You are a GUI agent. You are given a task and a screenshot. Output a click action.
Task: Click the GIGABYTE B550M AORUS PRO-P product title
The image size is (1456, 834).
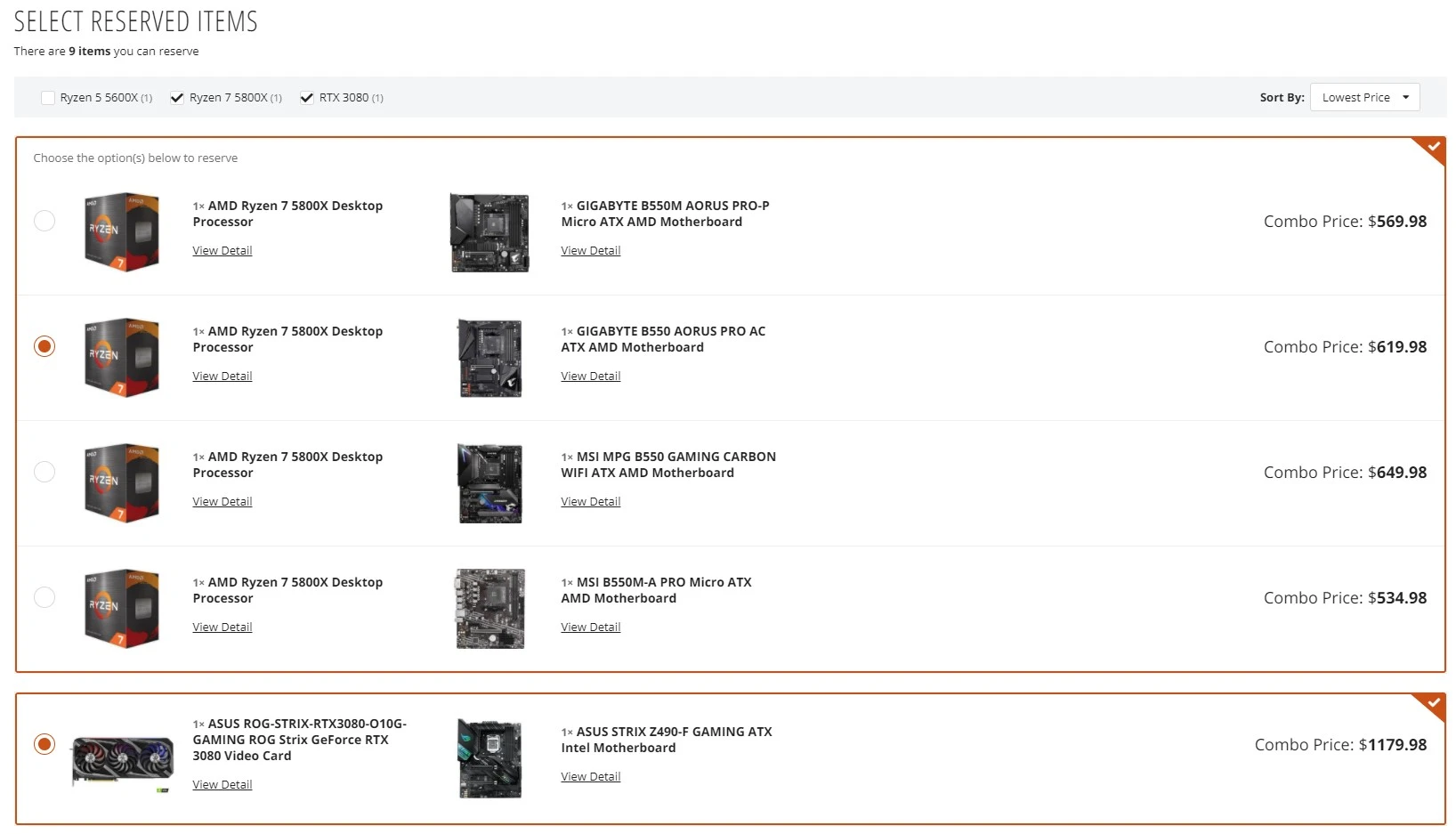point(665,214)
